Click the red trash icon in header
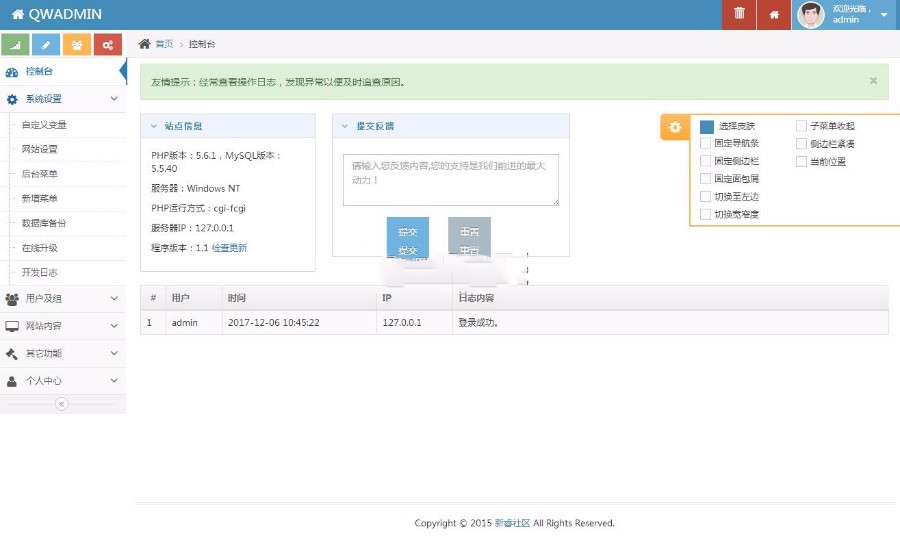This screenshot has height=538, width=900. pyautogui.click(x=739, y=13)
